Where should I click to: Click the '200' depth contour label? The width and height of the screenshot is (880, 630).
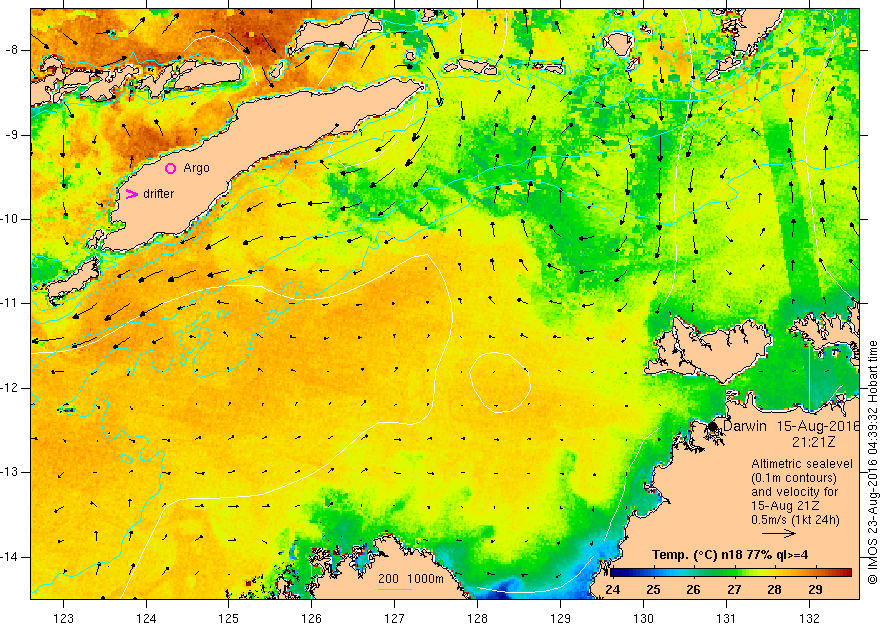(388, 579)
